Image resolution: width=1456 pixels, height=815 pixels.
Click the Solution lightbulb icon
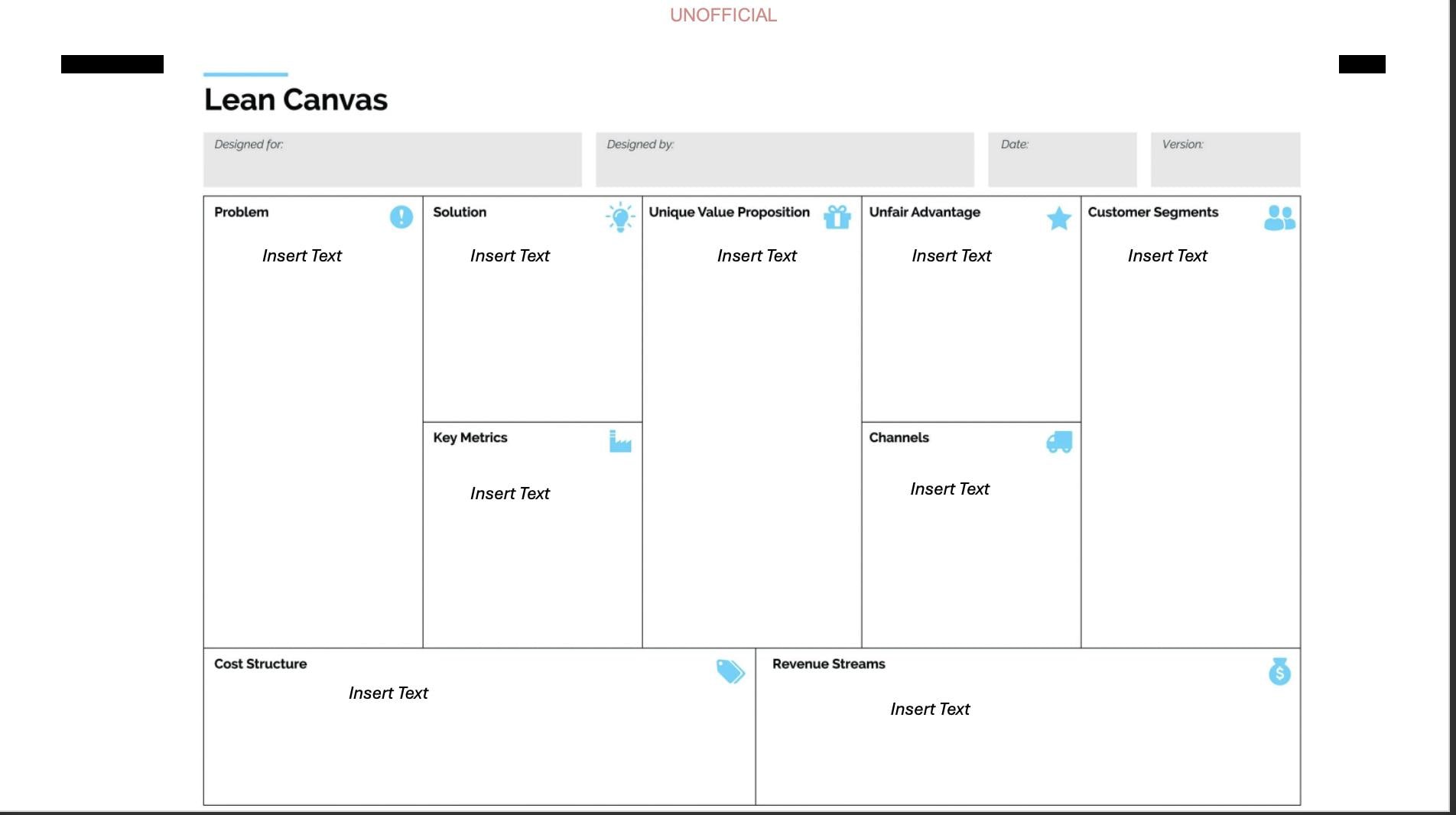pyautogui.click(x=620, y=217)
